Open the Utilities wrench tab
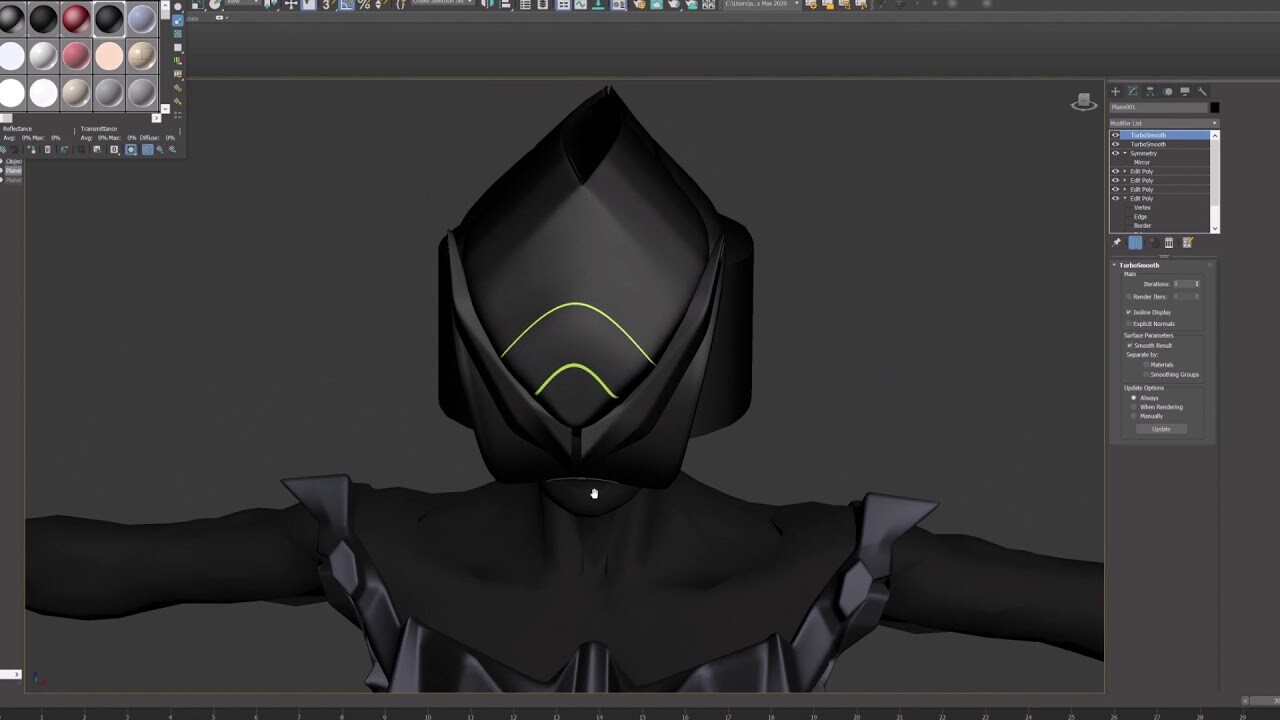The image size is (1280, 720). point(1202,91)
